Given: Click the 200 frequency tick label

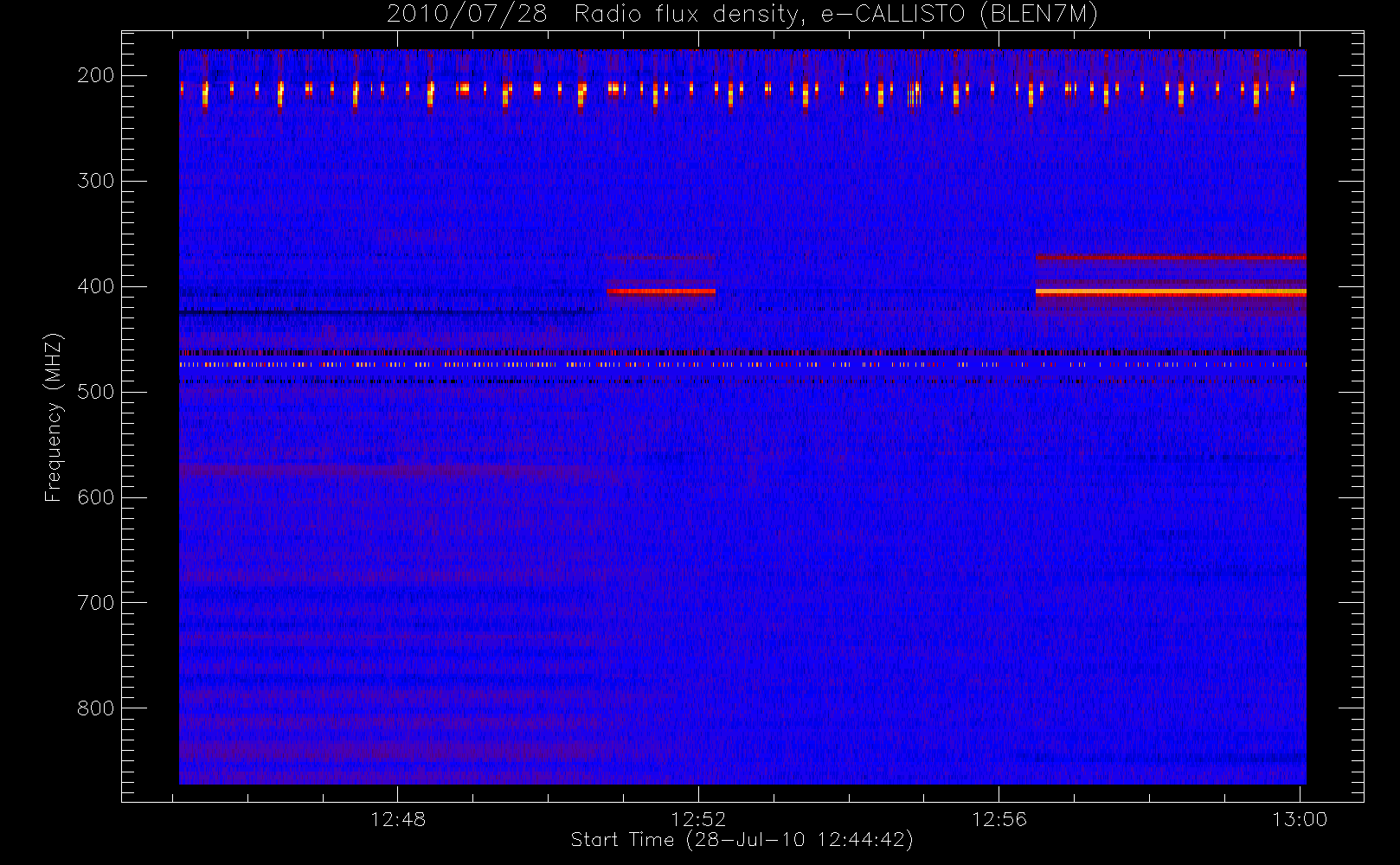Looking at the screenshot, I should point(96,75).
